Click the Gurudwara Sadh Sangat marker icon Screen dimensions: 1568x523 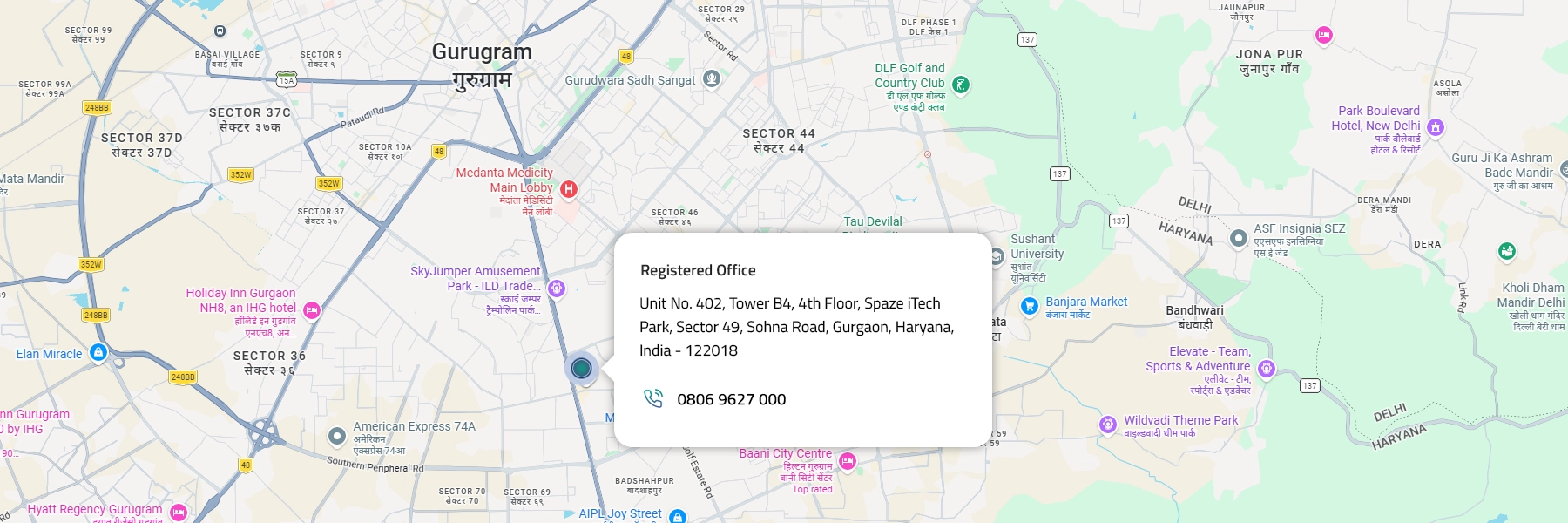(712, 79)
